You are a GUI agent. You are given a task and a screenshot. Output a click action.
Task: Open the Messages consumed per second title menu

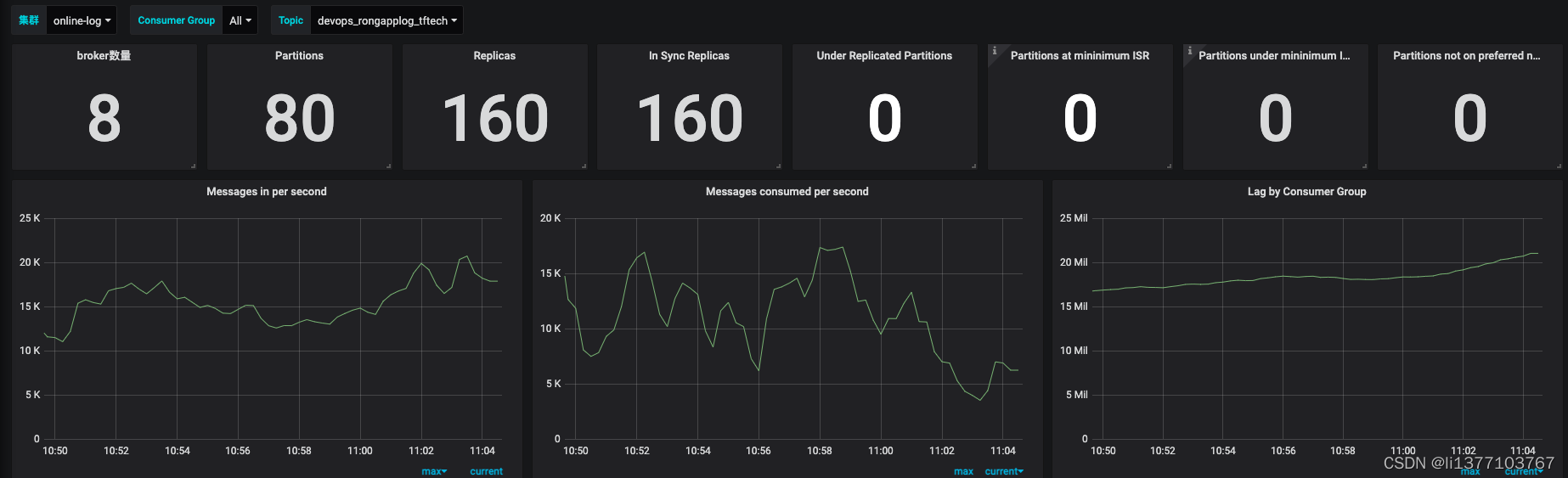tap(787, 192)
